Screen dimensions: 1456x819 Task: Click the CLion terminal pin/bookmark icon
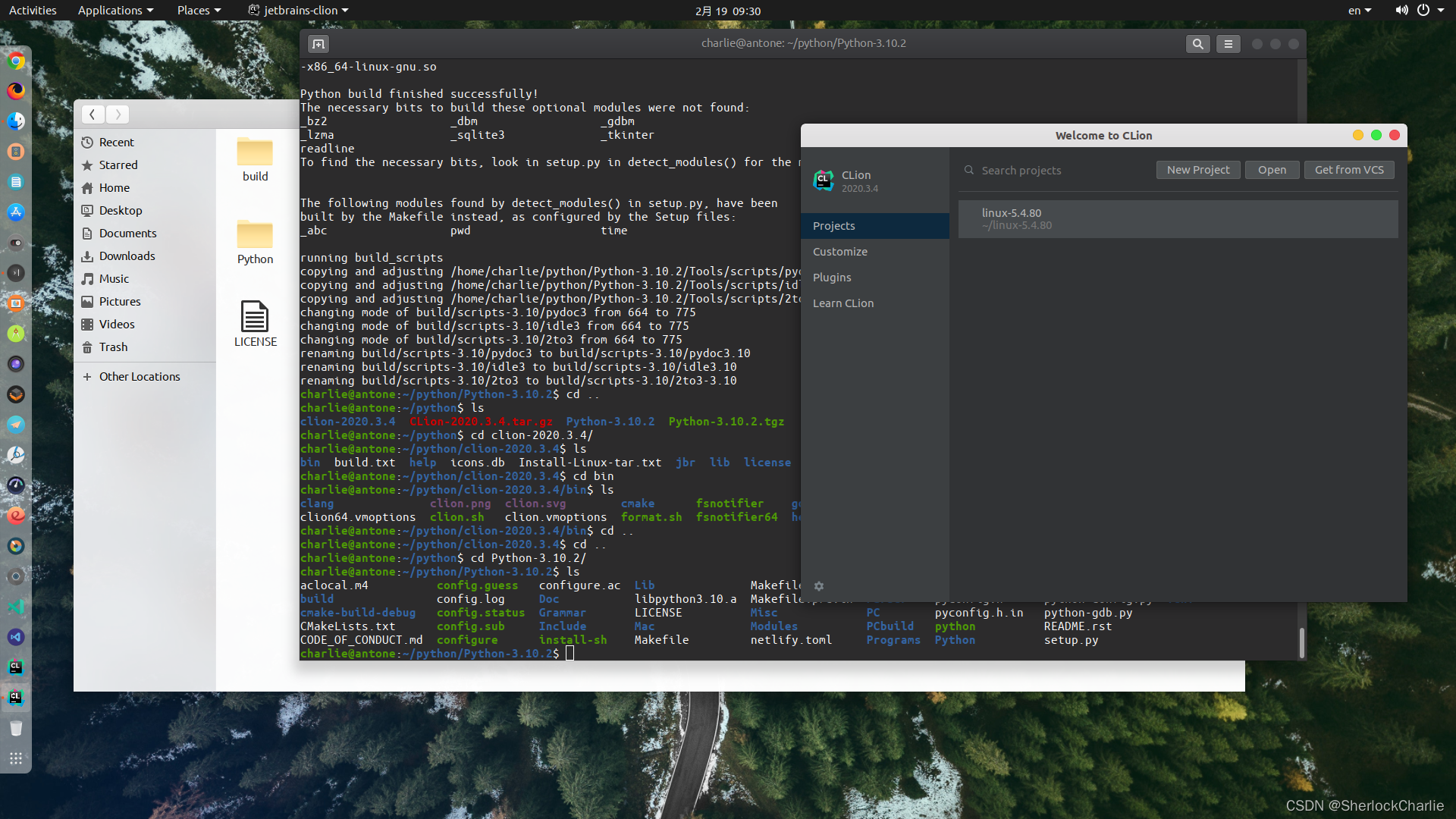(318, 43)
